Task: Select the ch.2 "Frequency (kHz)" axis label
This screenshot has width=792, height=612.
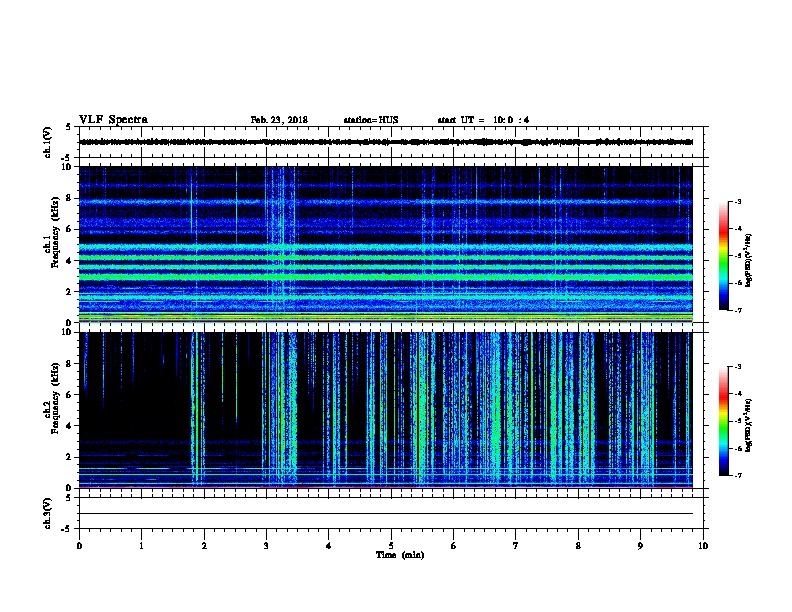Action: coord(55,398)
